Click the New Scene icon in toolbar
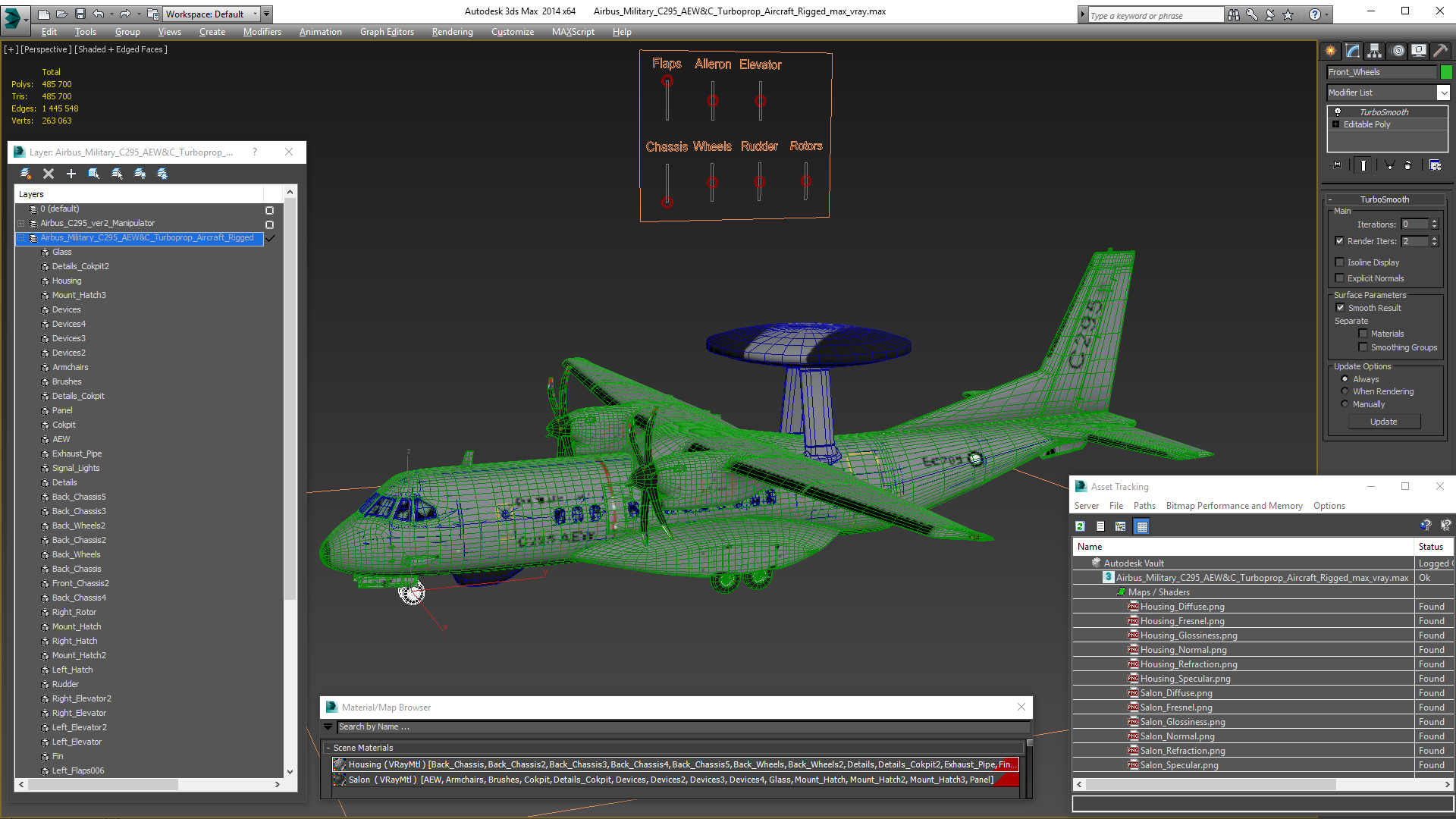1456x819 pixels. tap(43, 14)
